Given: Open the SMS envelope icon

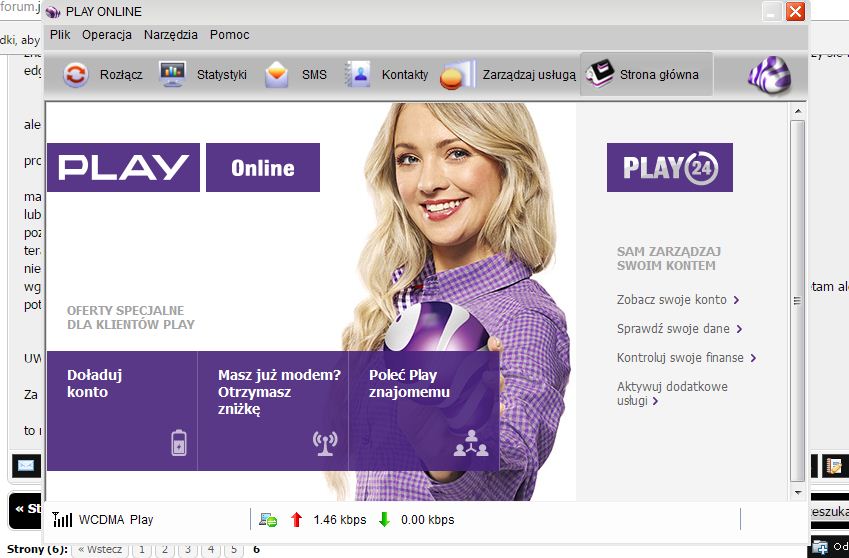Looking at the screenshot, I should [278, 75].
